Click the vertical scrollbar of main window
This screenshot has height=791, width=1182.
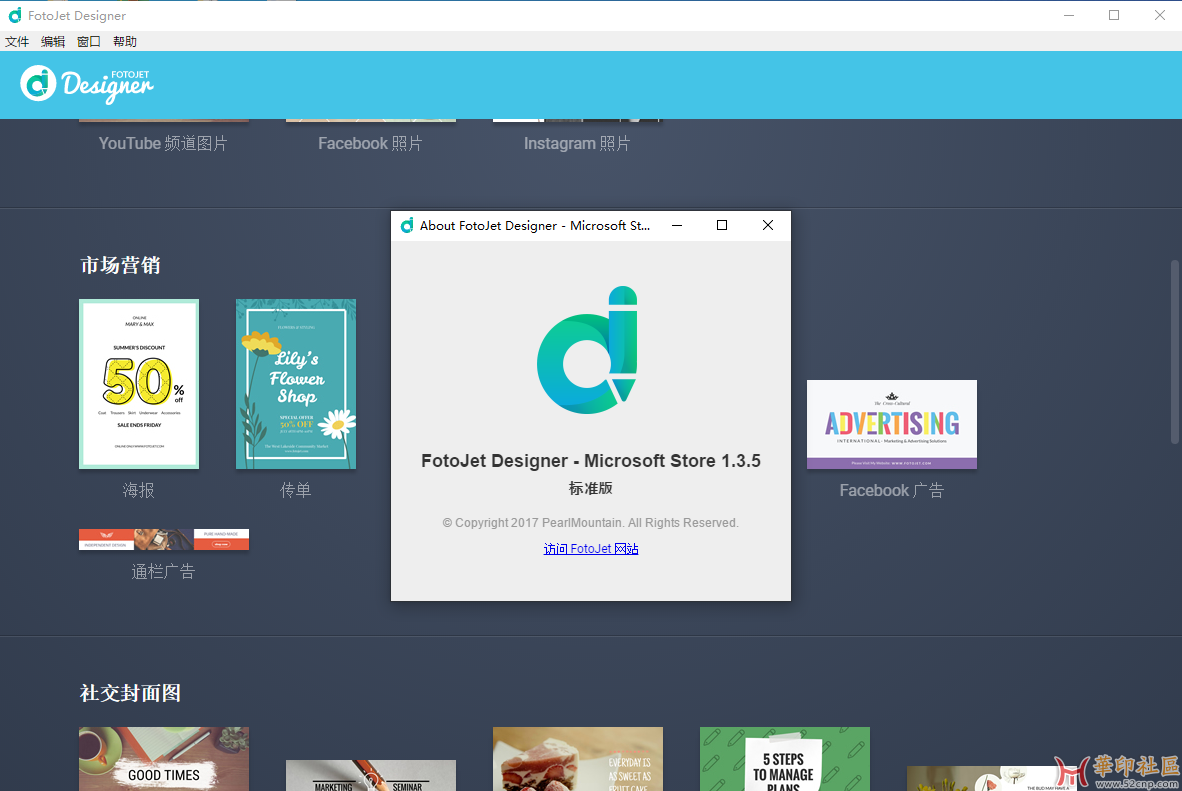1174,351
